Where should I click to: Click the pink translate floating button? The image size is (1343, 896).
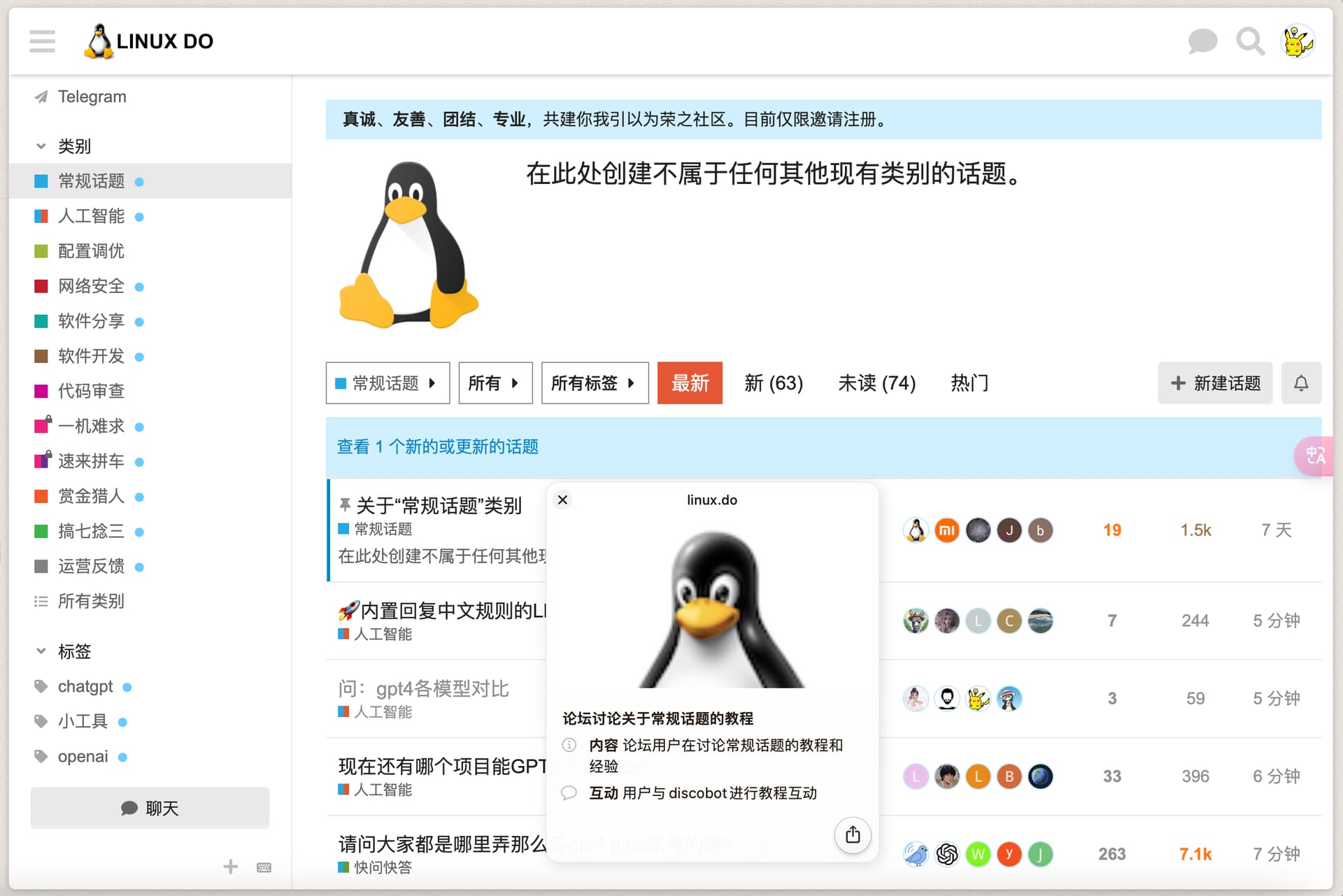(1316, 455)
